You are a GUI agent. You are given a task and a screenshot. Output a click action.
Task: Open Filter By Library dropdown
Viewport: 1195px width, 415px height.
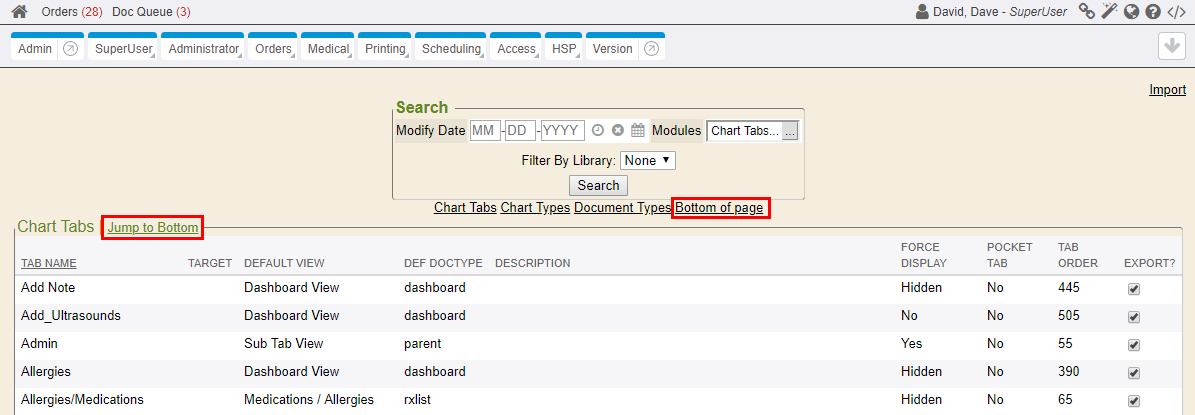click(648, 160)
